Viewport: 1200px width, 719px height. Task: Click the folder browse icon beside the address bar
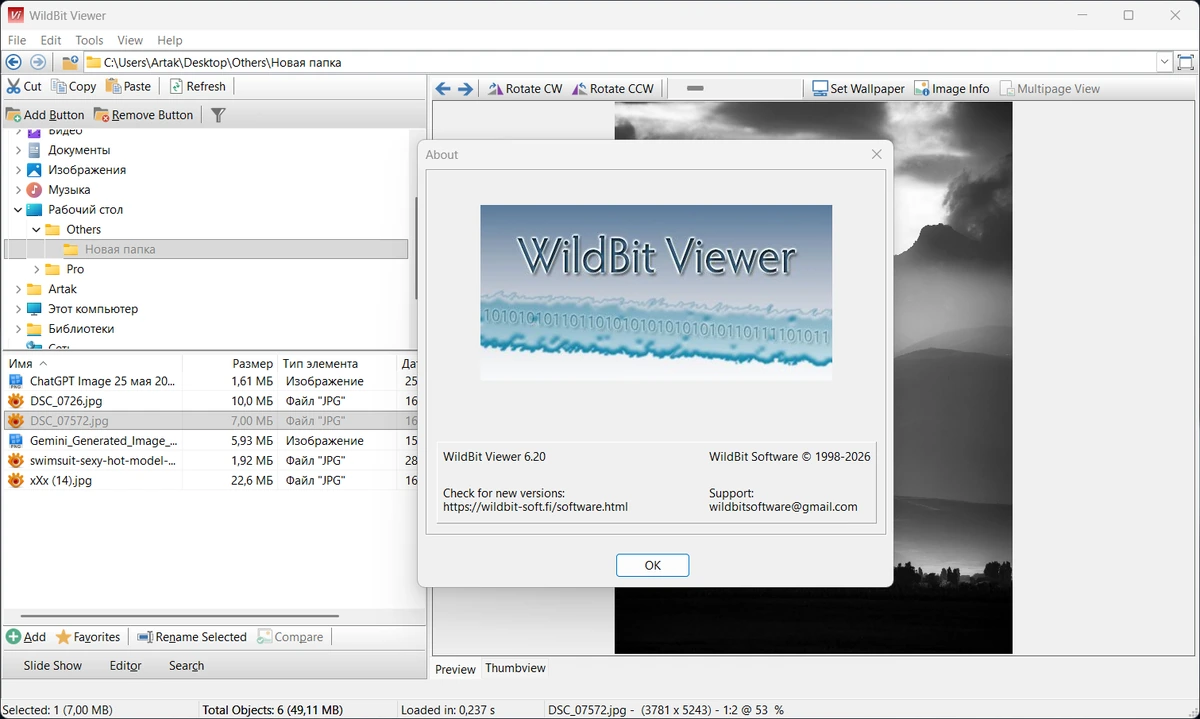pos(70,62)
